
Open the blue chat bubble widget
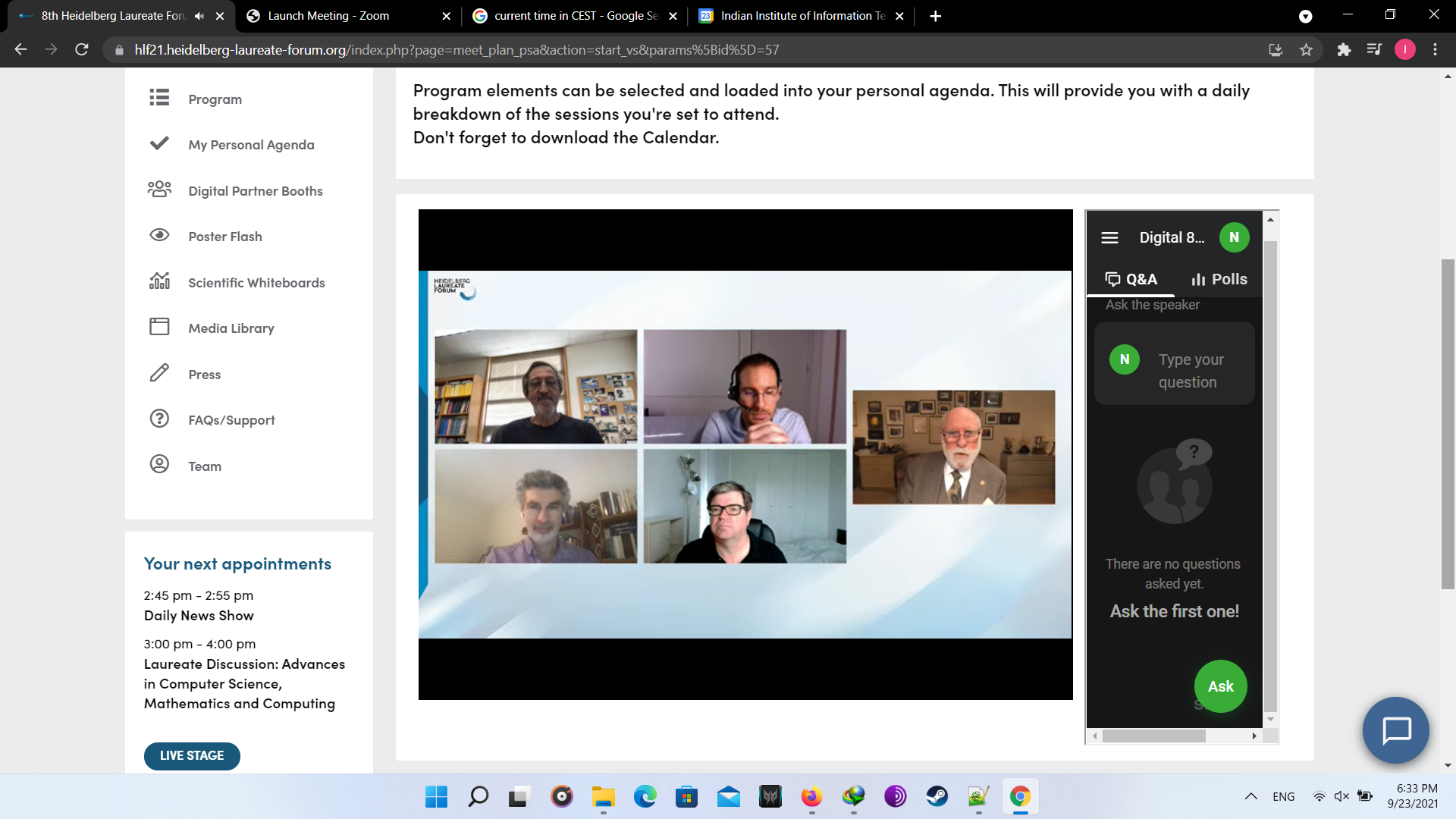click(1395, 730)
